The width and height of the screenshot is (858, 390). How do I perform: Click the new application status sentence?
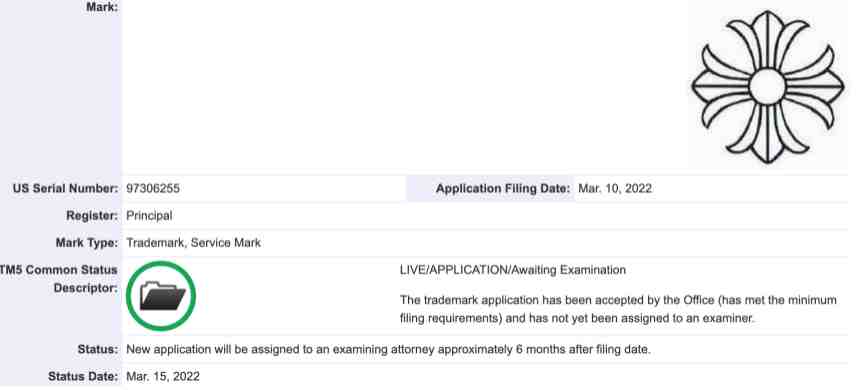[389, 349]
